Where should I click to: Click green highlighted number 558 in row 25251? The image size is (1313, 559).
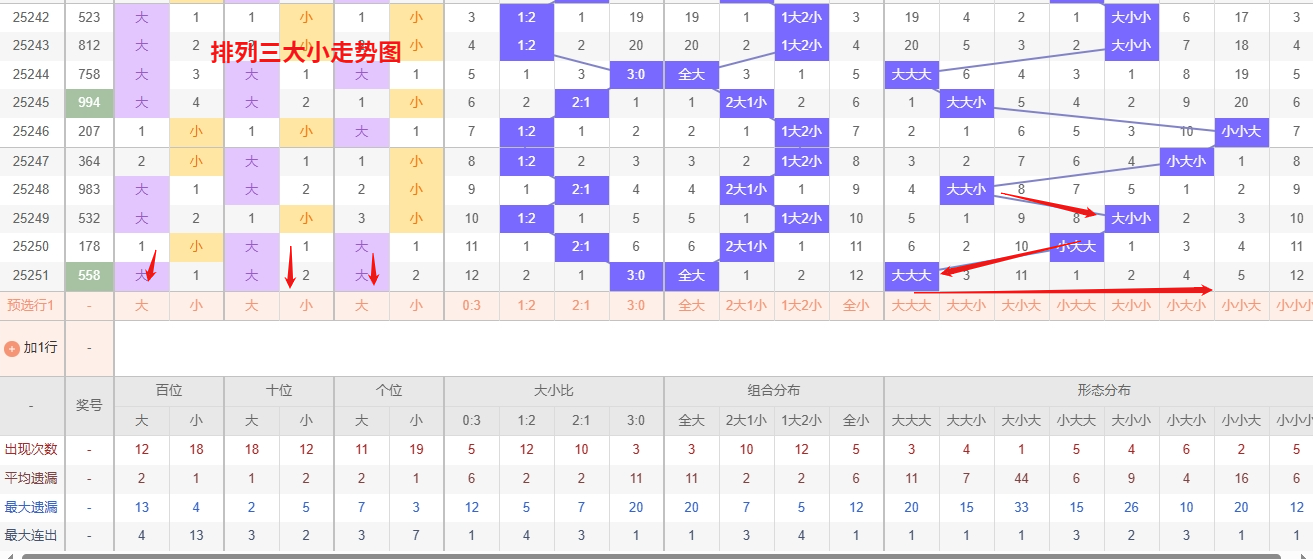click(89, 276)
